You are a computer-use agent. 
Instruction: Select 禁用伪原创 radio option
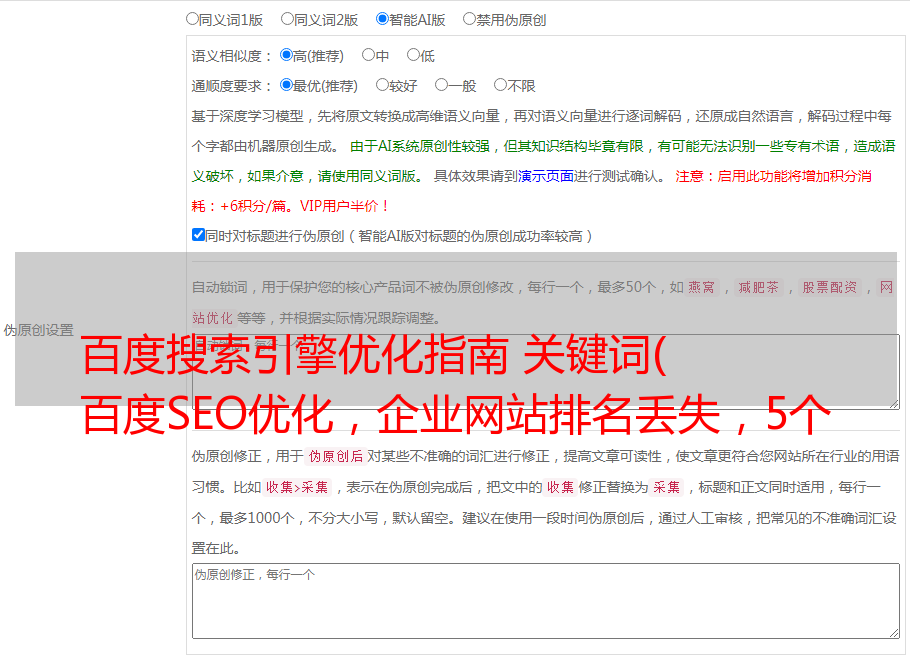coord(469,19)
